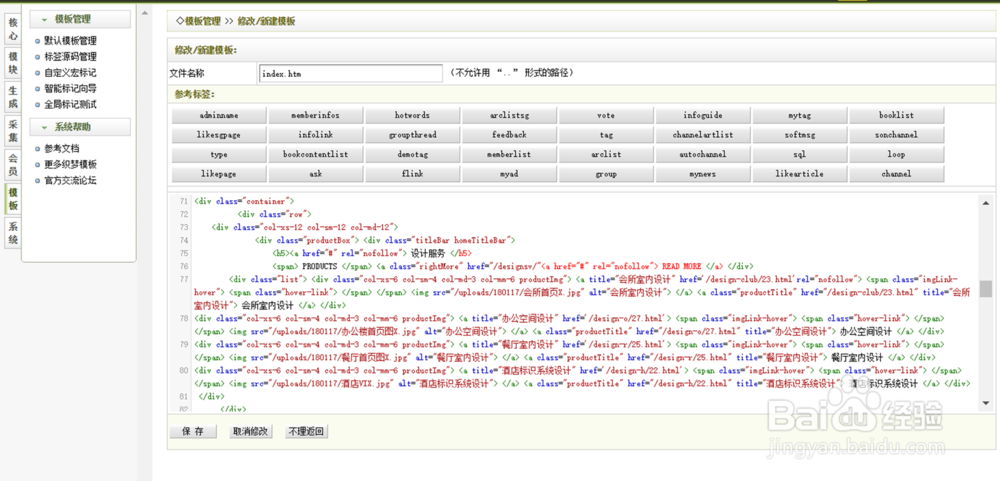Insert the sql tag
This screenshot has height=481, width=1000.
800,154
